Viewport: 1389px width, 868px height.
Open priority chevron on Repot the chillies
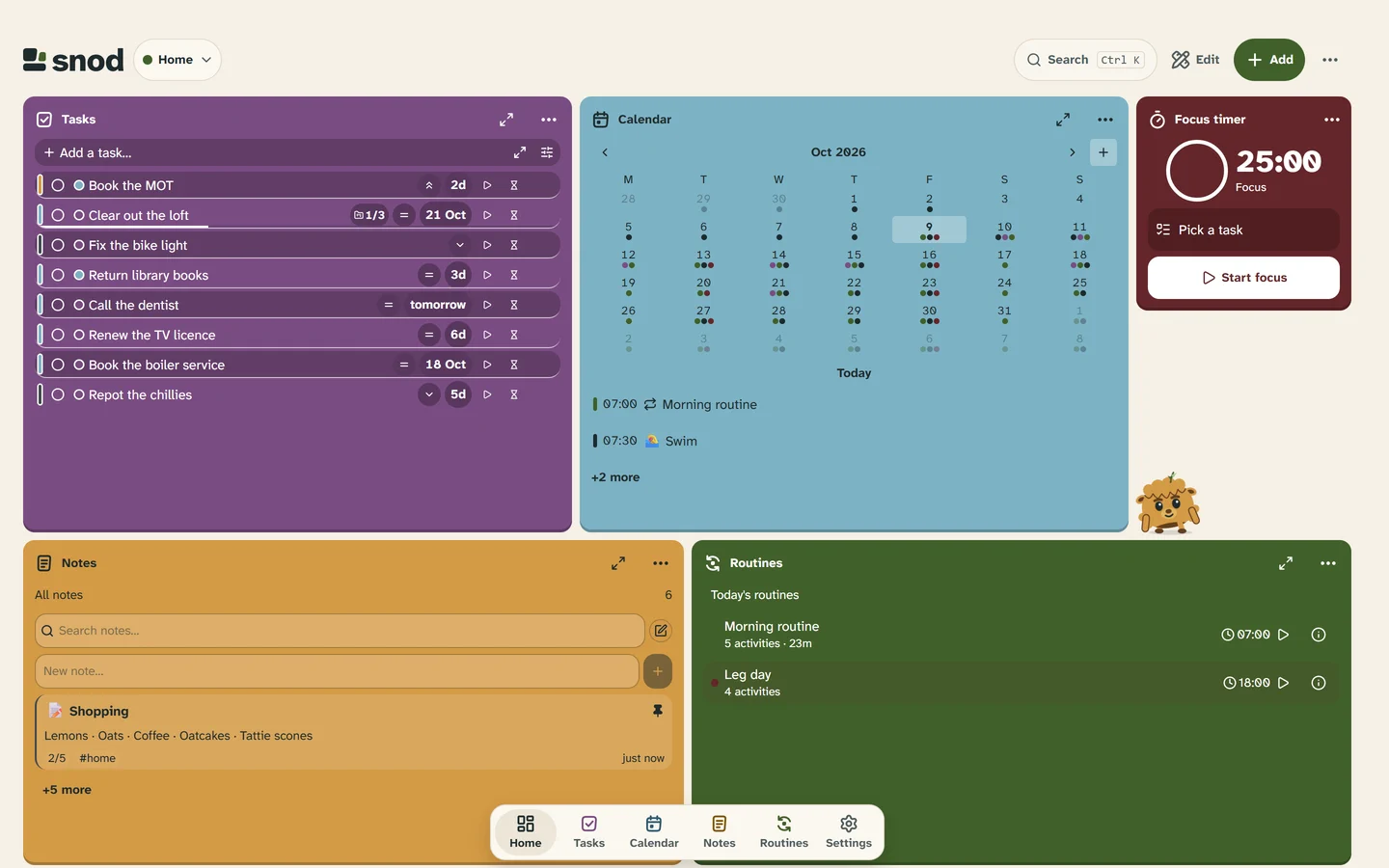[429, 394]
